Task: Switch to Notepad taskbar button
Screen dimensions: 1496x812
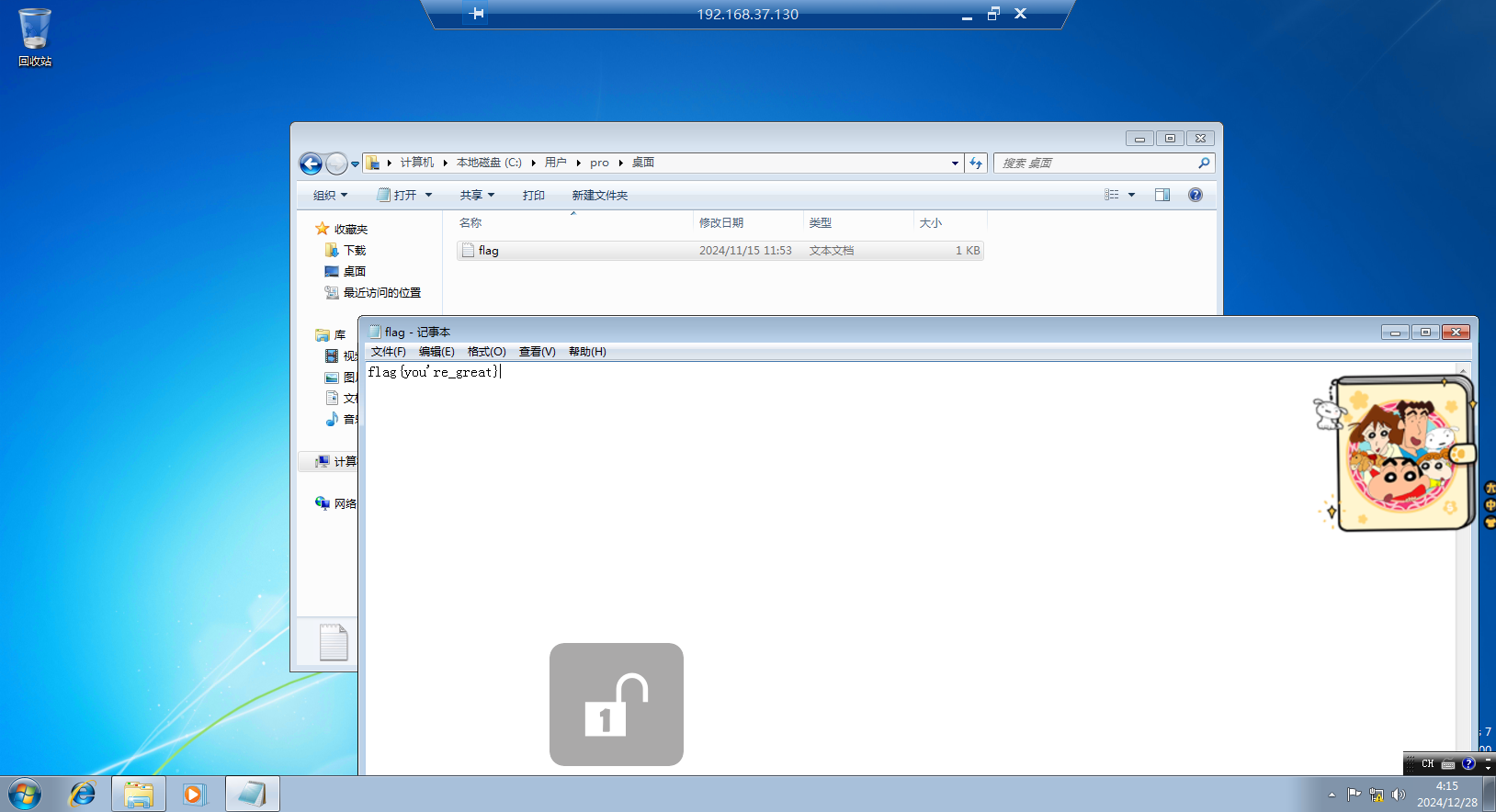Action: [252, 794]
